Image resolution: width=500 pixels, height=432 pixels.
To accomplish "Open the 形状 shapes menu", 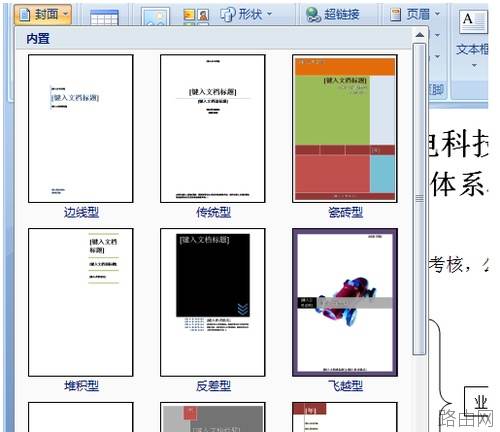I will pyautogui.click(x=246, y=14).
